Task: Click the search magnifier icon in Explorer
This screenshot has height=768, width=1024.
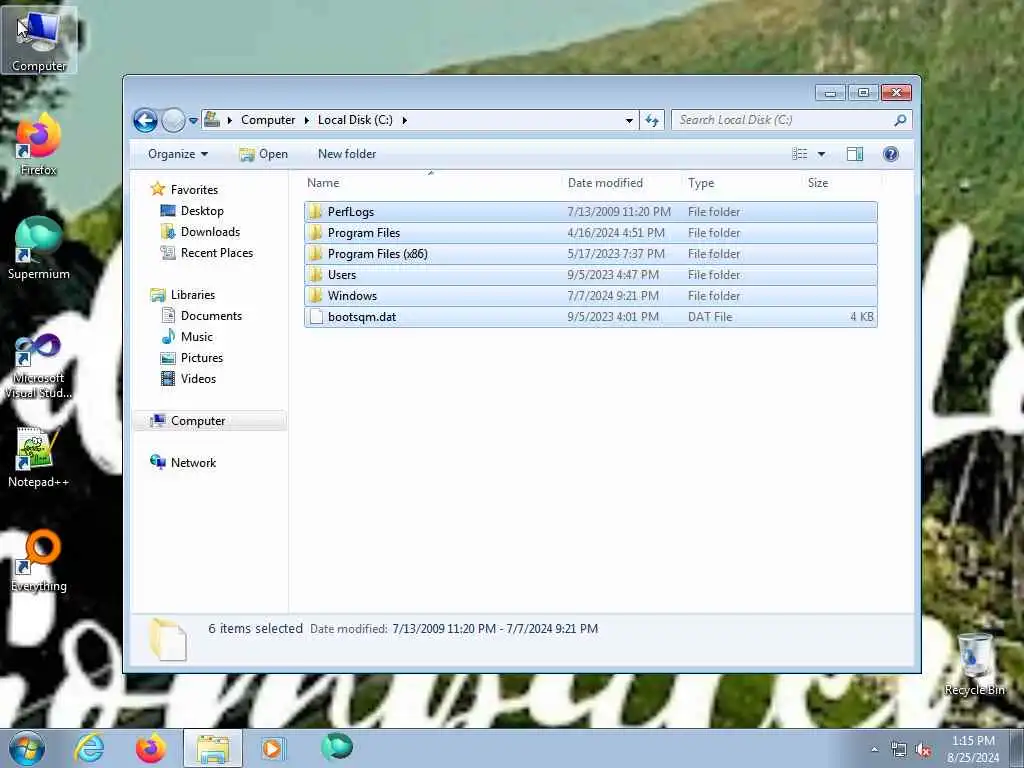Action: [x=900, y=120]
